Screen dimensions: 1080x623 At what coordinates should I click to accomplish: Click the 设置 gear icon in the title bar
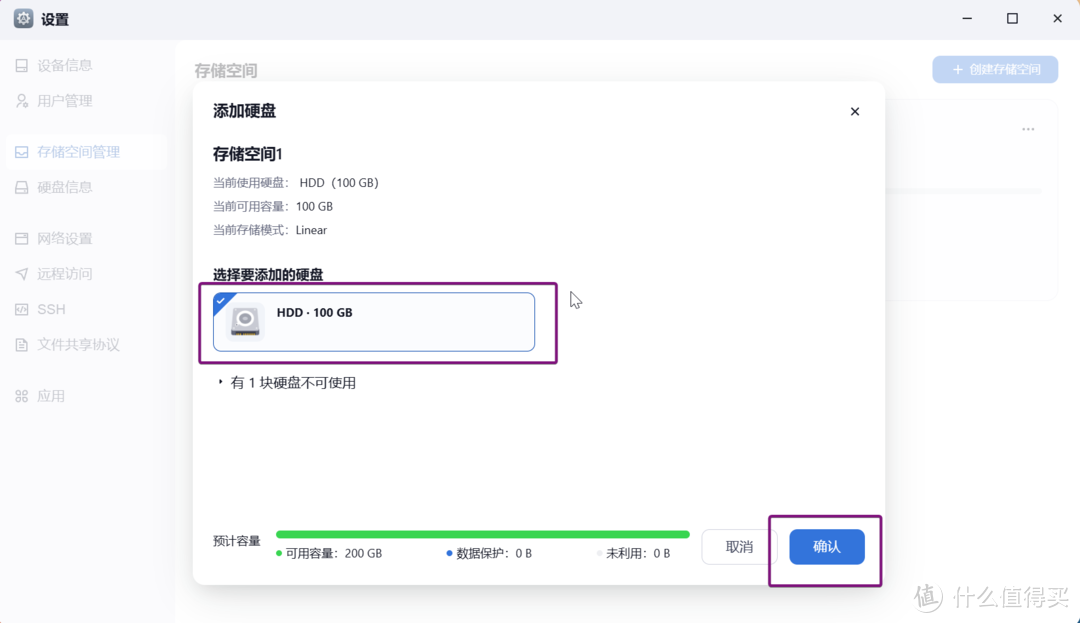click(22, 18)
